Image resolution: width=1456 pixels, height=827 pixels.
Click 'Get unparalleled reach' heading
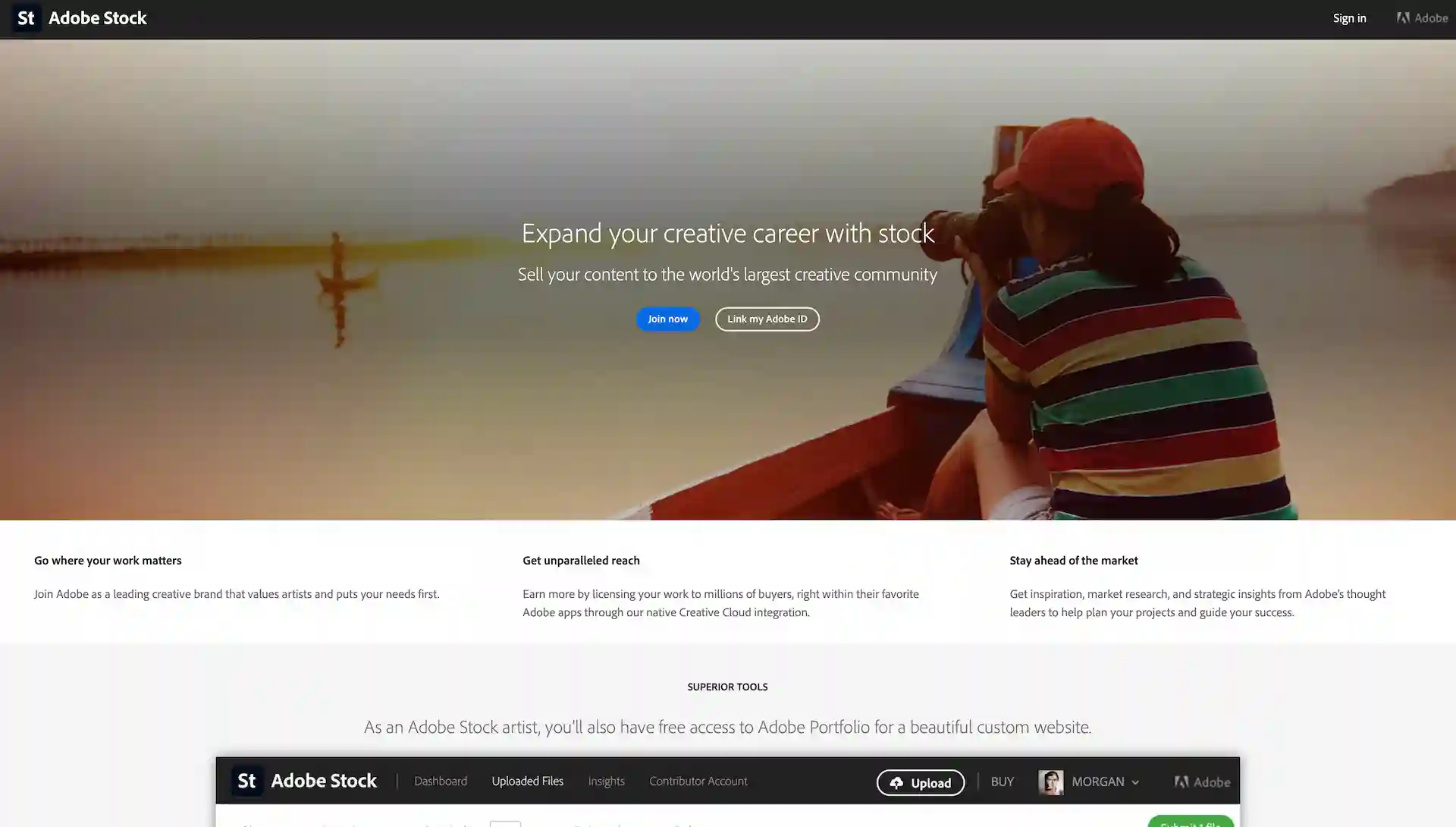click(x=581, y=561)
